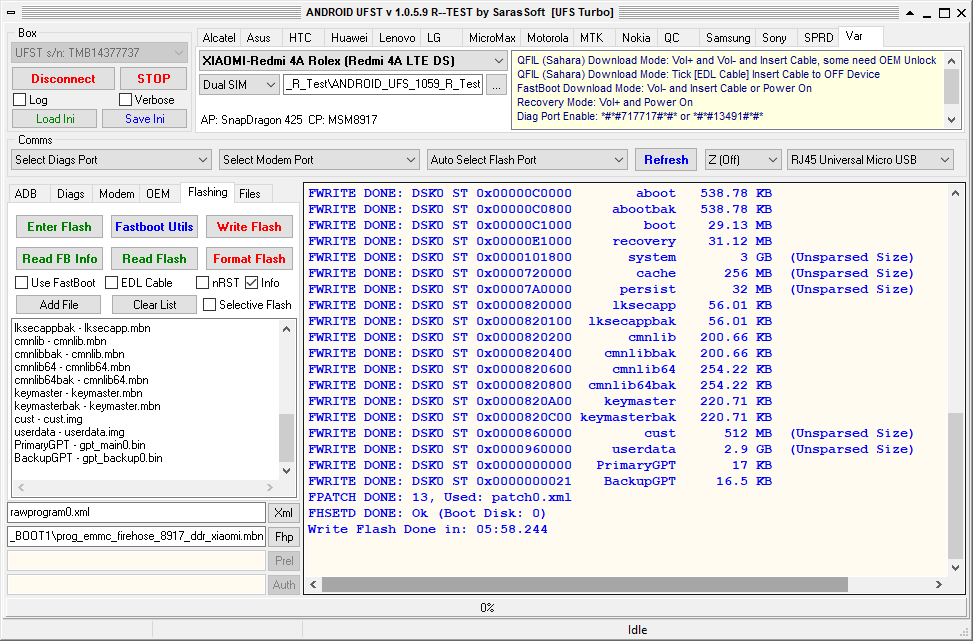Viewport: 973px width, 641px height.
Task: Expand the Select Diags Port dropdown
Action: [111, 160]
